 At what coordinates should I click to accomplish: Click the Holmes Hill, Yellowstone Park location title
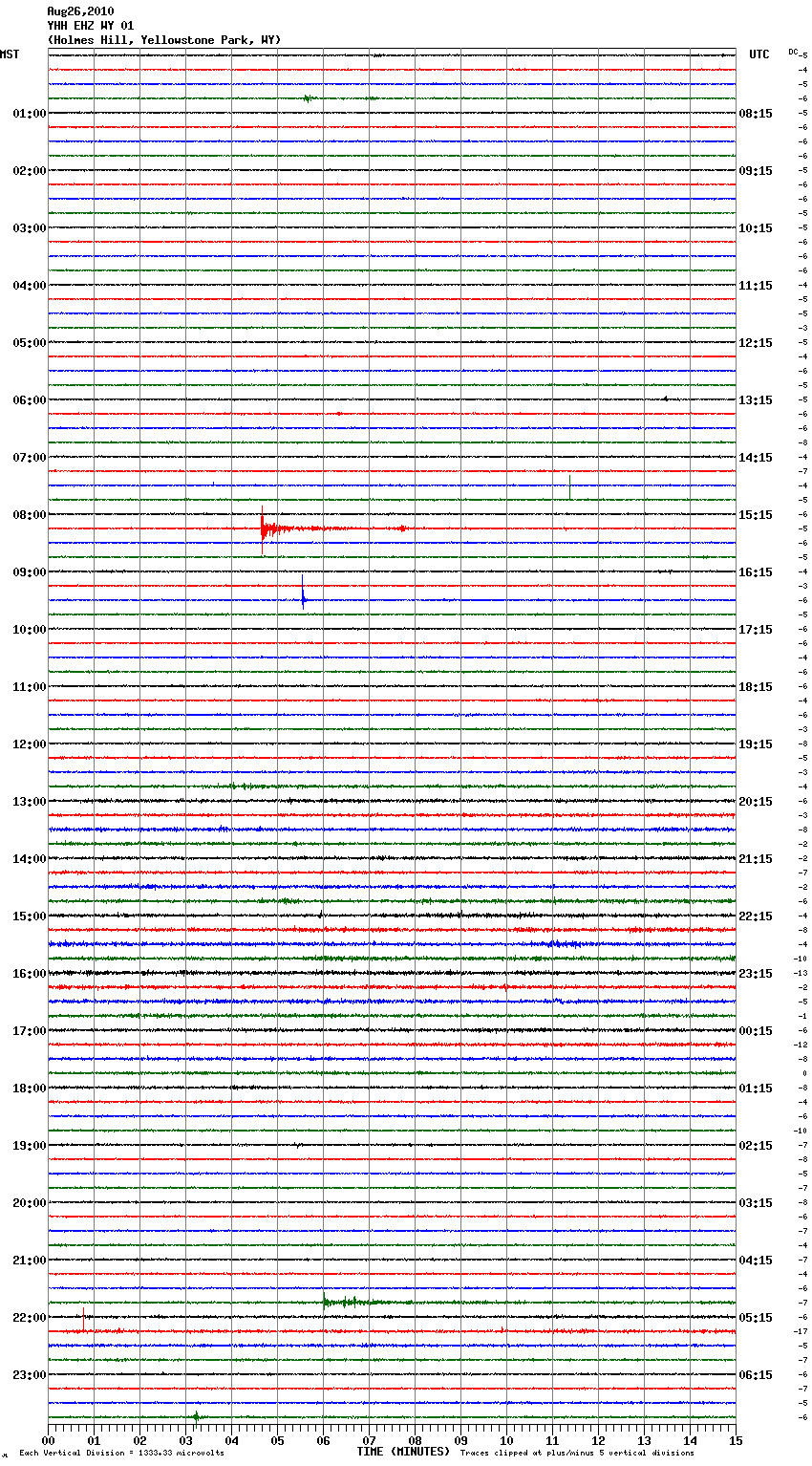164,40
